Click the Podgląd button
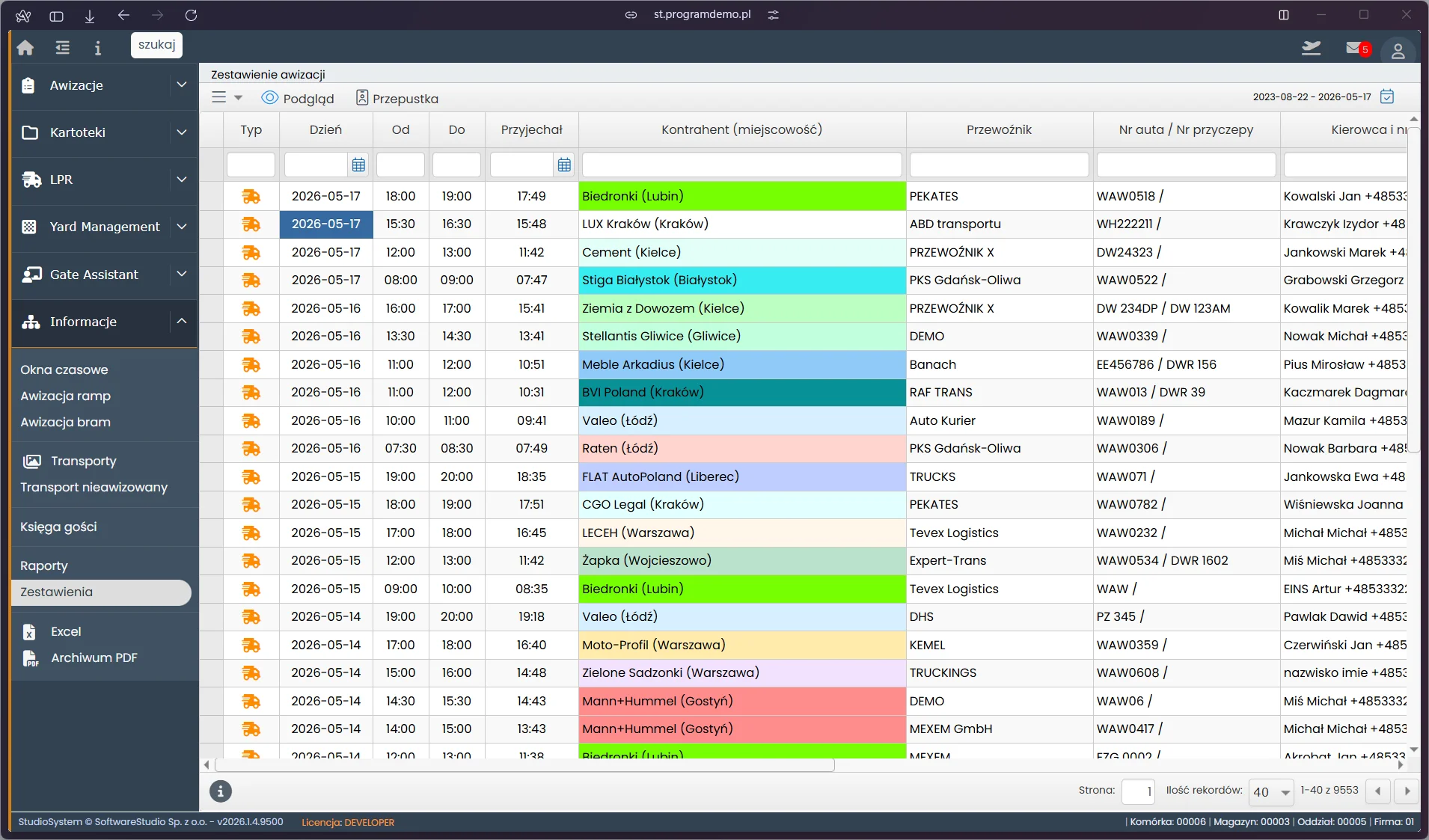Image resolution: width=1429 pixels, height=840 pixels. click(x=297, y=98)
